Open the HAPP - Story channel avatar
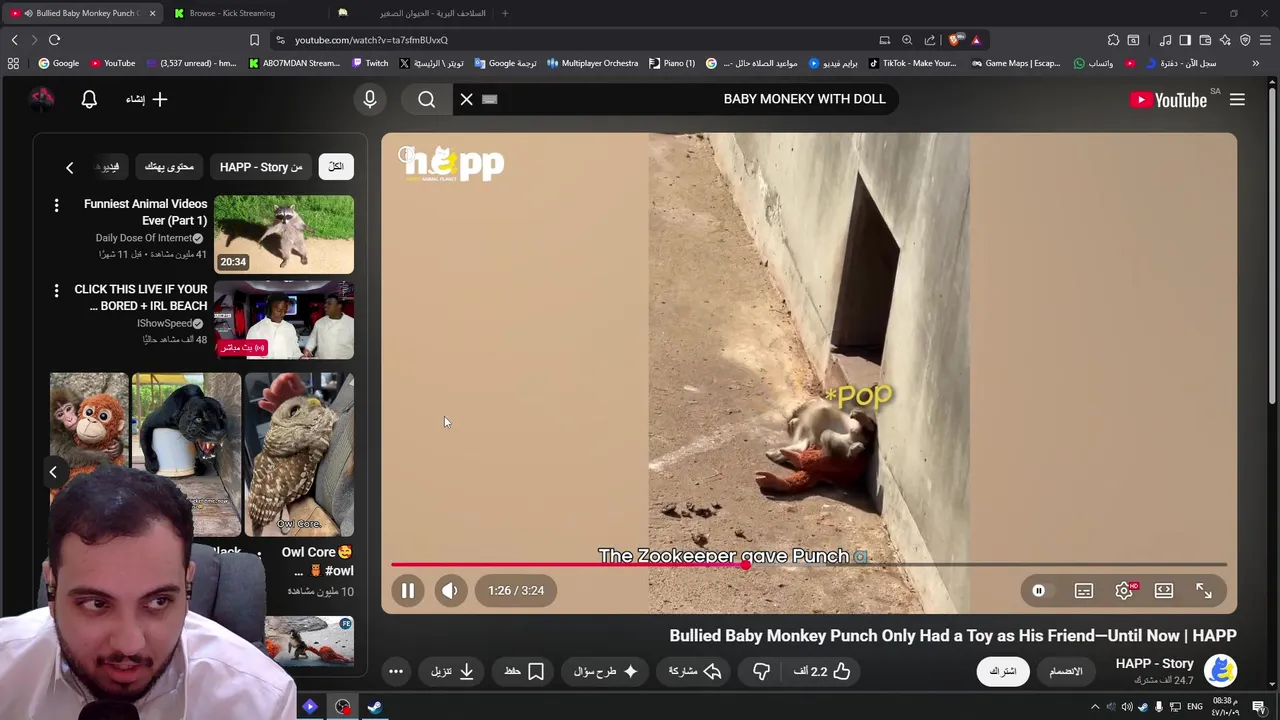Screen dimensions: 1280x720 (x=1220, y=670)
